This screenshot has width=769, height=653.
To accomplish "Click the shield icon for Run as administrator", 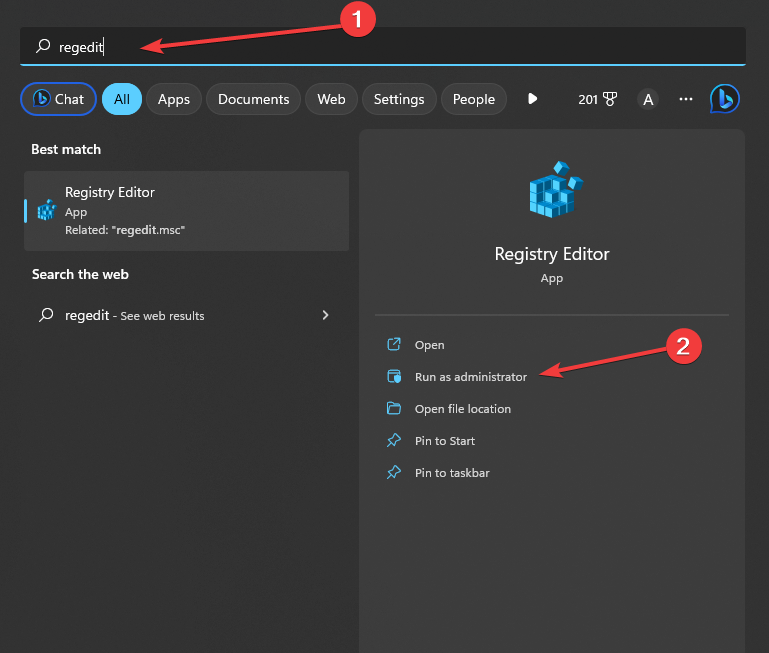I will 394,376.
